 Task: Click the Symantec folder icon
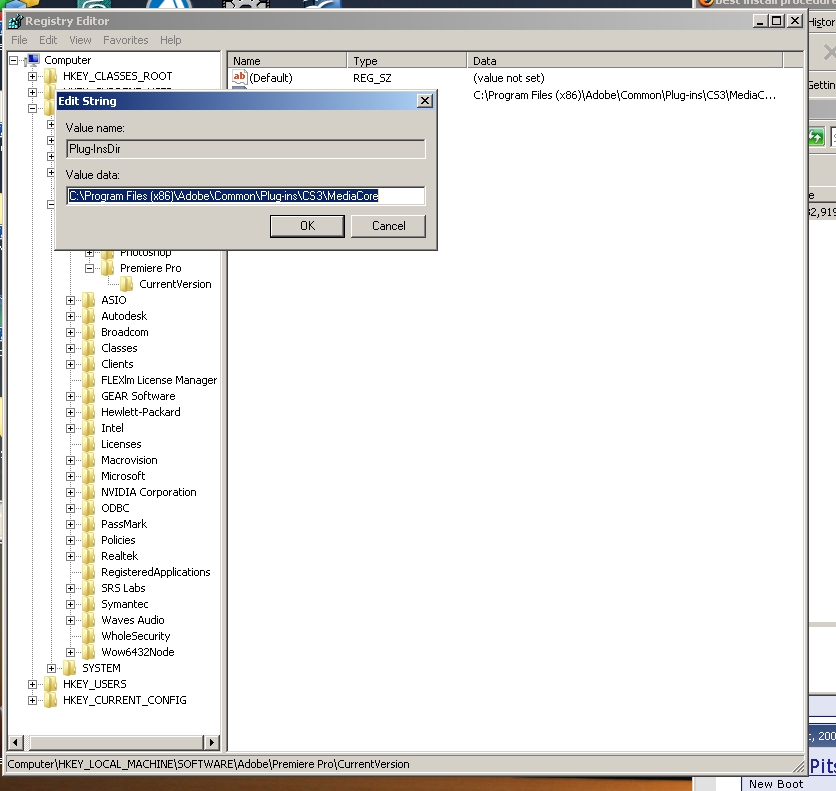click(89, 603)
